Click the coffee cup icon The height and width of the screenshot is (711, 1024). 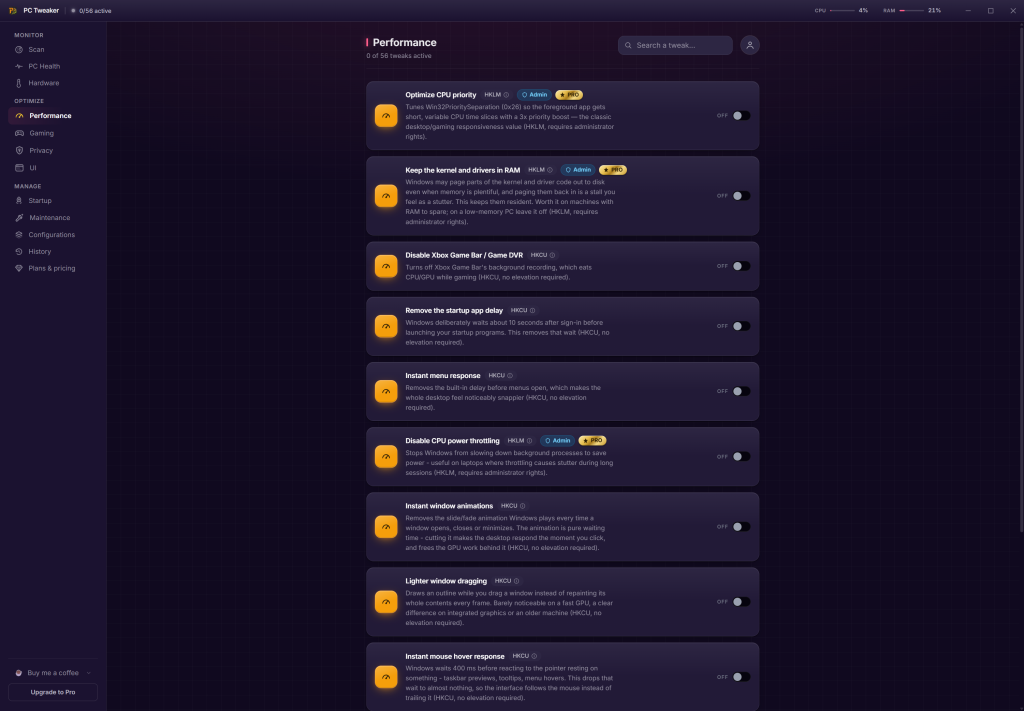click(19, 673)
